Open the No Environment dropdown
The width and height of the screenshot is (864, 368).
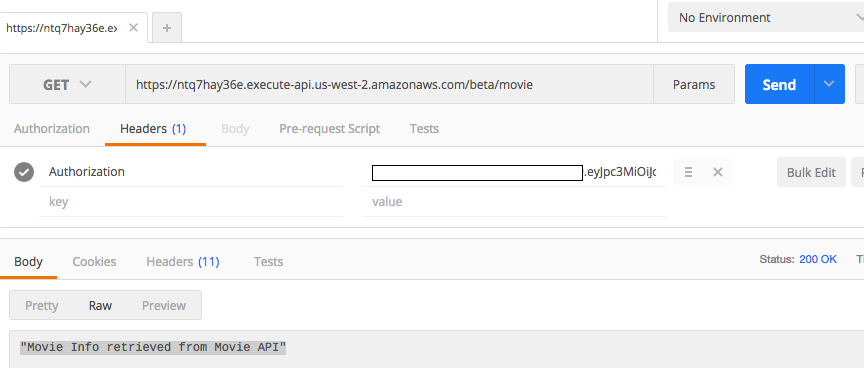(x=766, y=18)
